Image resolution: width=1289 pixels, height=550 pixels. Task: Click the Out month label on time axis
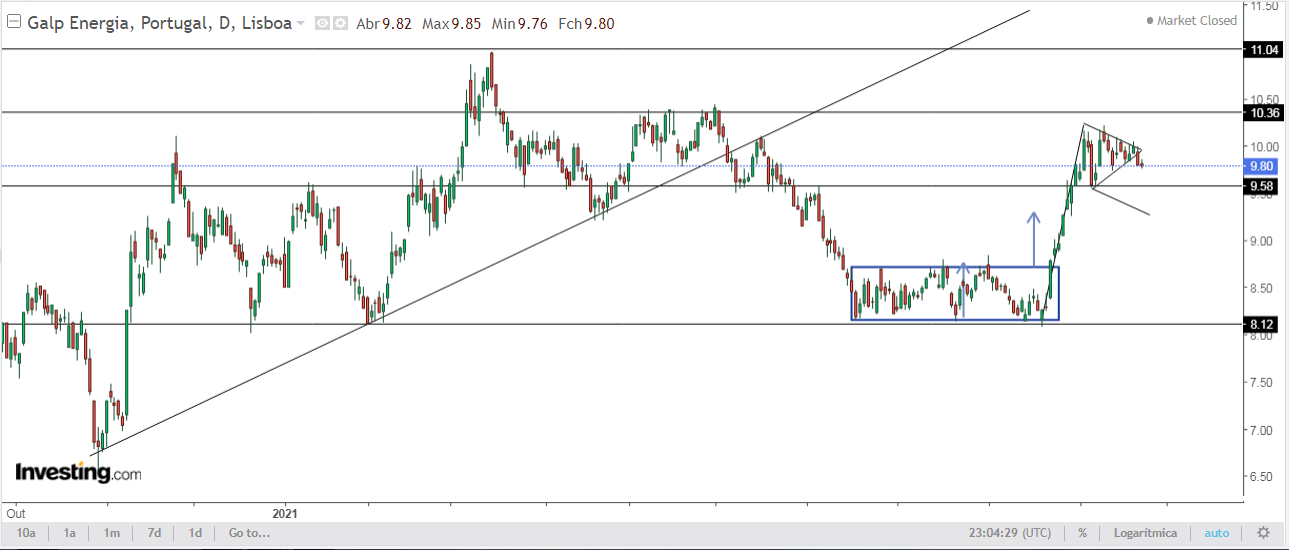pos(16,512)
